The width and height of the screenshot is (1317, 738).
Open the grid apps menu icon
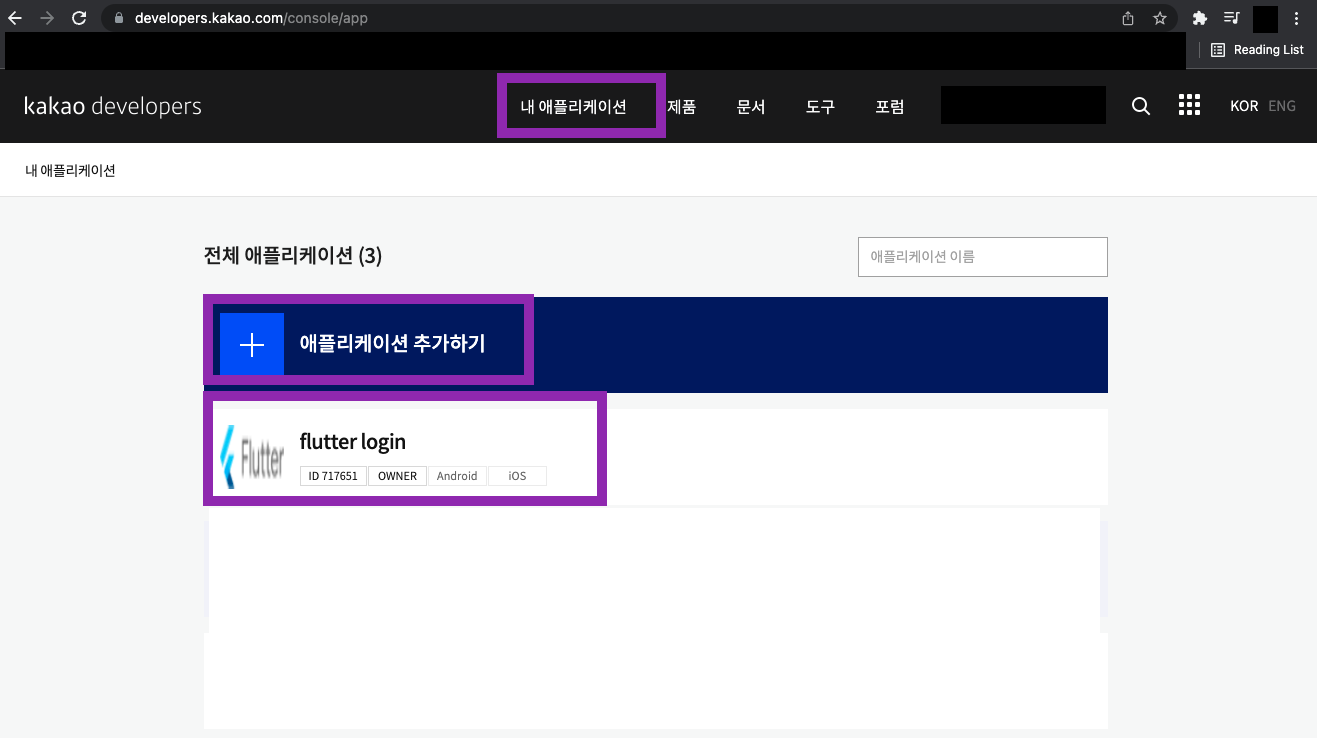1189,106
